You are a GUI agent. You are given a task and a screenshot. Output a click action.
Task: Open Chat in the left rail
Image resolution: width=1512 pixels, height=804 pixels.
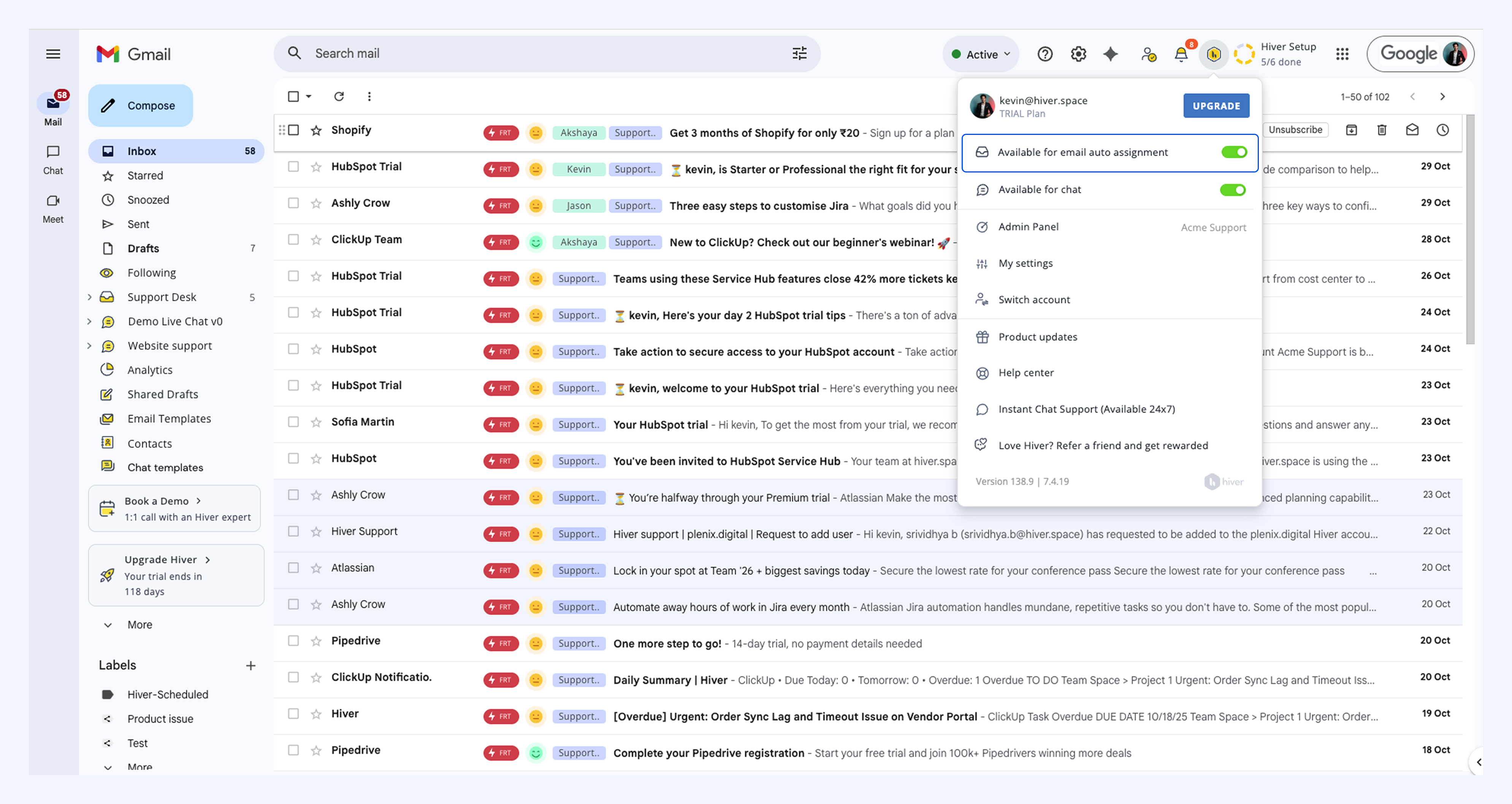[x=53, y=160]
